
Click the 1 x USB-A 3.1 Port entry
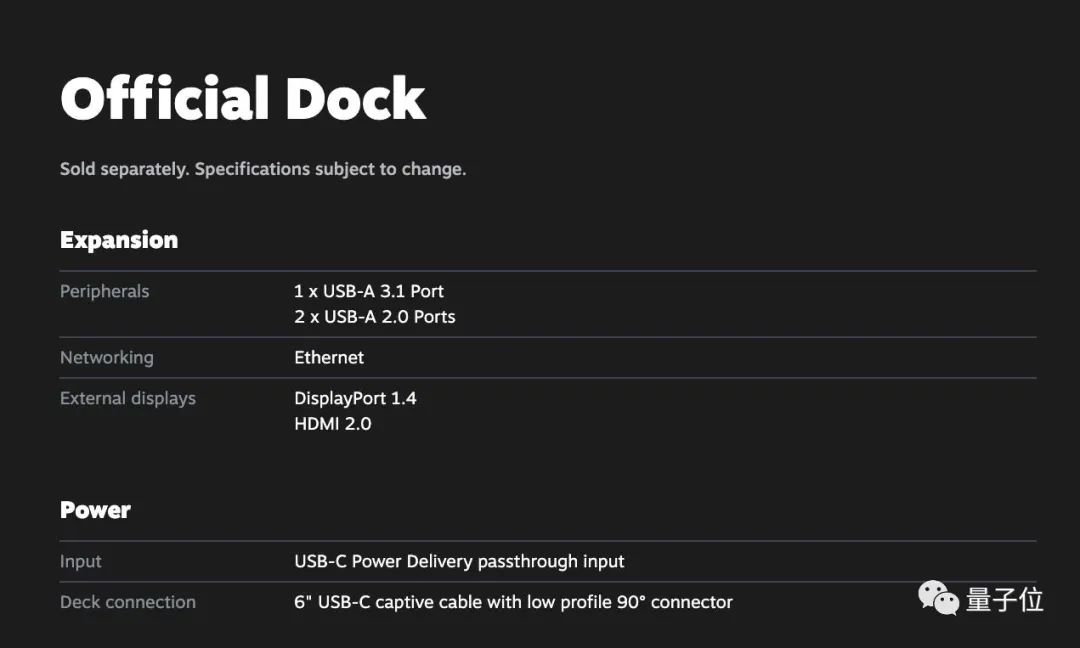tap(369, 291)
